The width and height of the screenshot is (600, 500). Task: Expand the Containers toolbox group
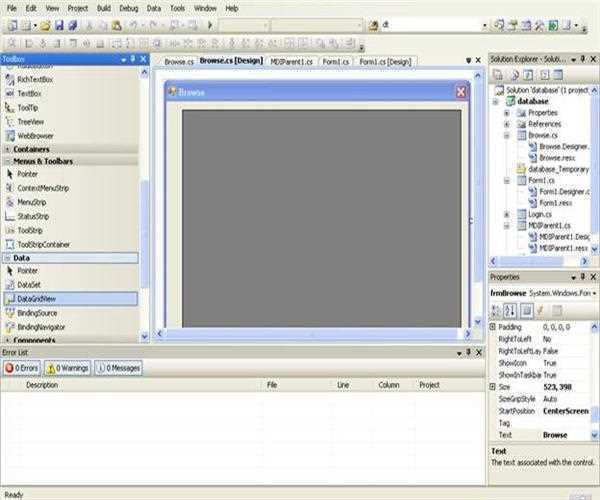[7, 149]
